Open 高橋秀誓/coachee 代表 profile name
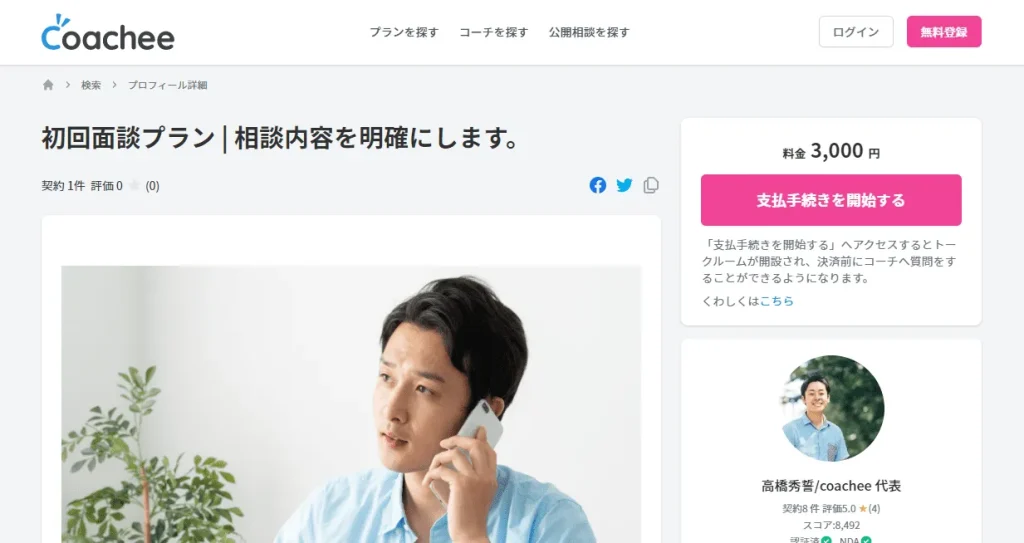Image resolution: width=1024 pixels, height=543 pixels. tap(831, 486)
